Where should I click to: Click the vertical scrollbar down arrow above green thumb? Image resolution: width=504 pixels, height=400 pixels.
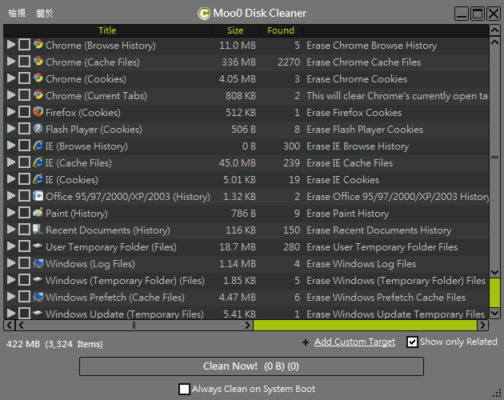[x=495, y=272]
